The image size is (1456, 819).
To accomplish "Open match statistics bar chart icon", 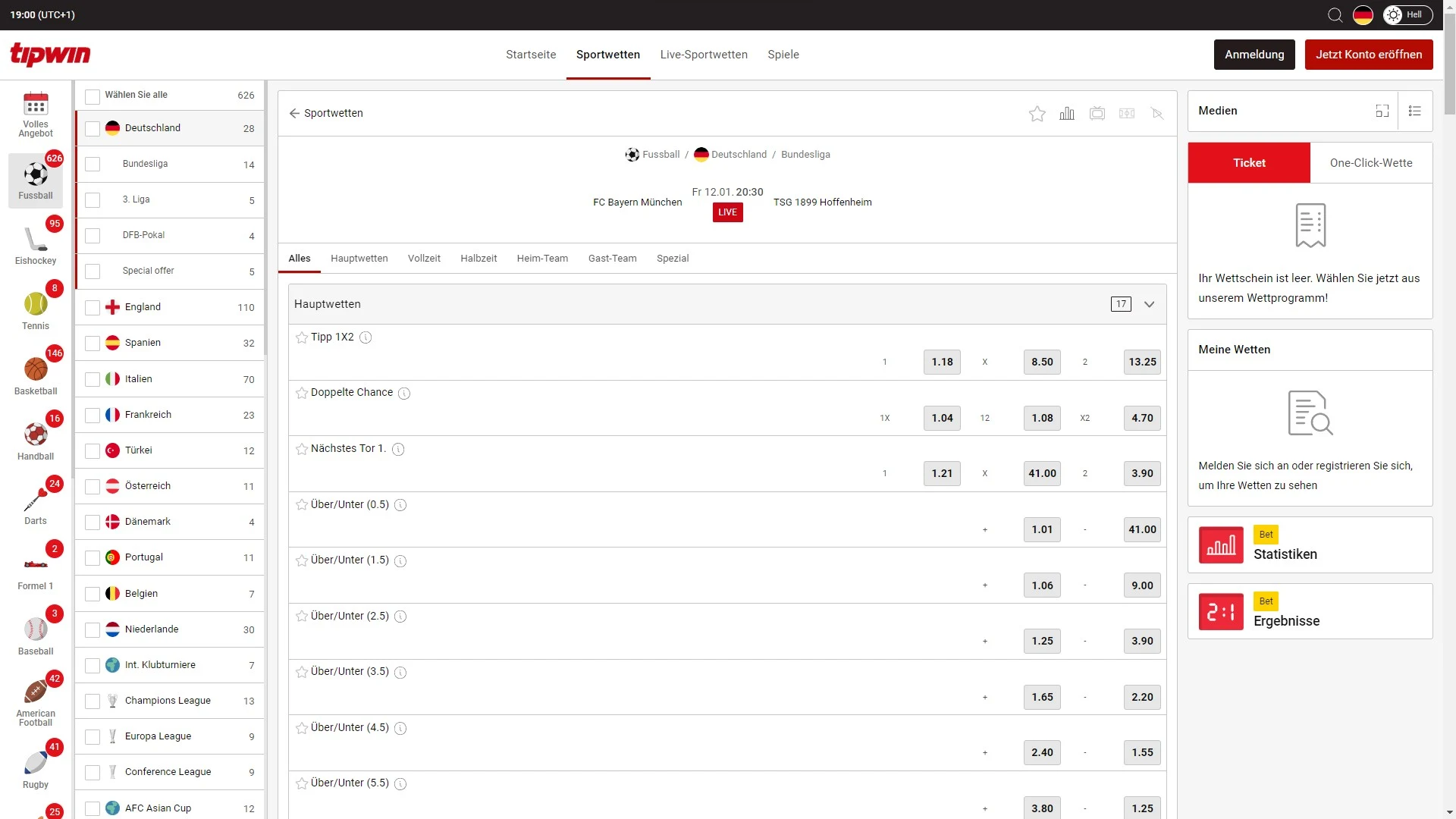I will click(x=1067, y=114).
